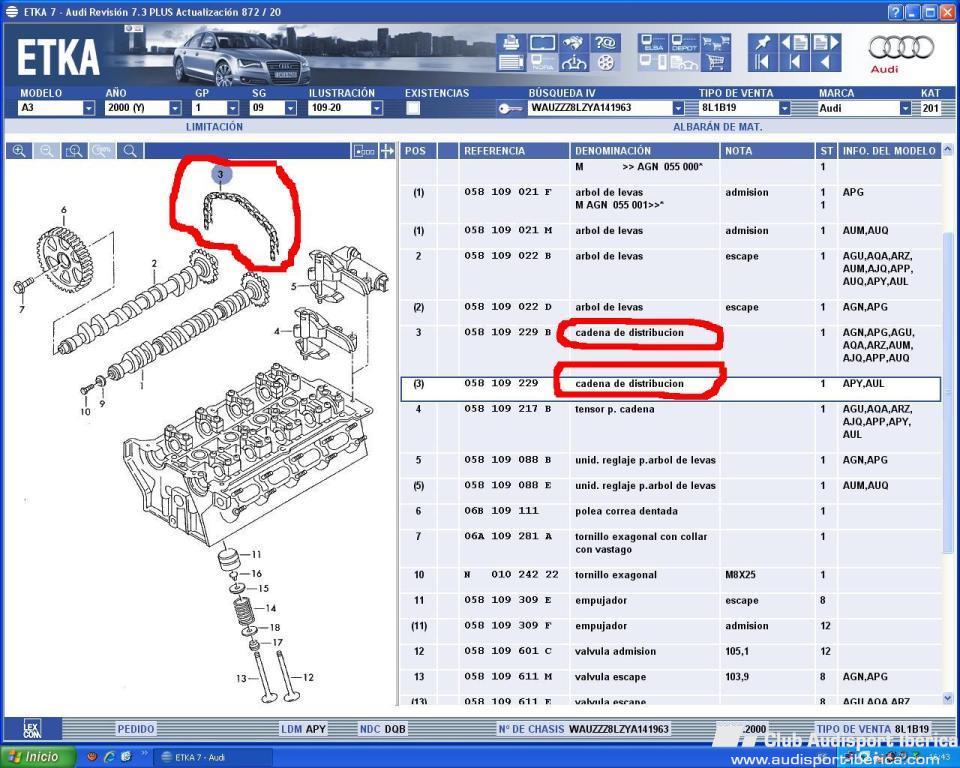Click the single shopping cart icon
The height and width of the screenshot is (768, 960).
click(716, 62)
